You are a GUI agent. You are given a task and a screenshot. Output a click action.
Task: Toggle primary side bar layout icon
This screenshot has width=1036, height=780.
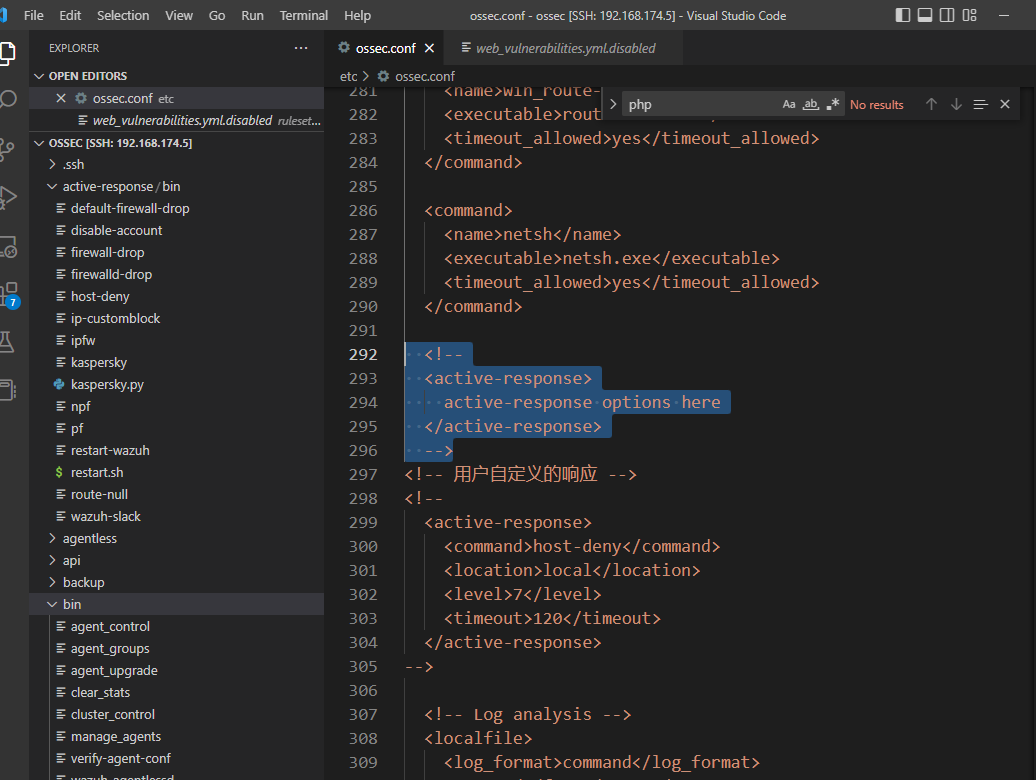(x=903, y=15)
